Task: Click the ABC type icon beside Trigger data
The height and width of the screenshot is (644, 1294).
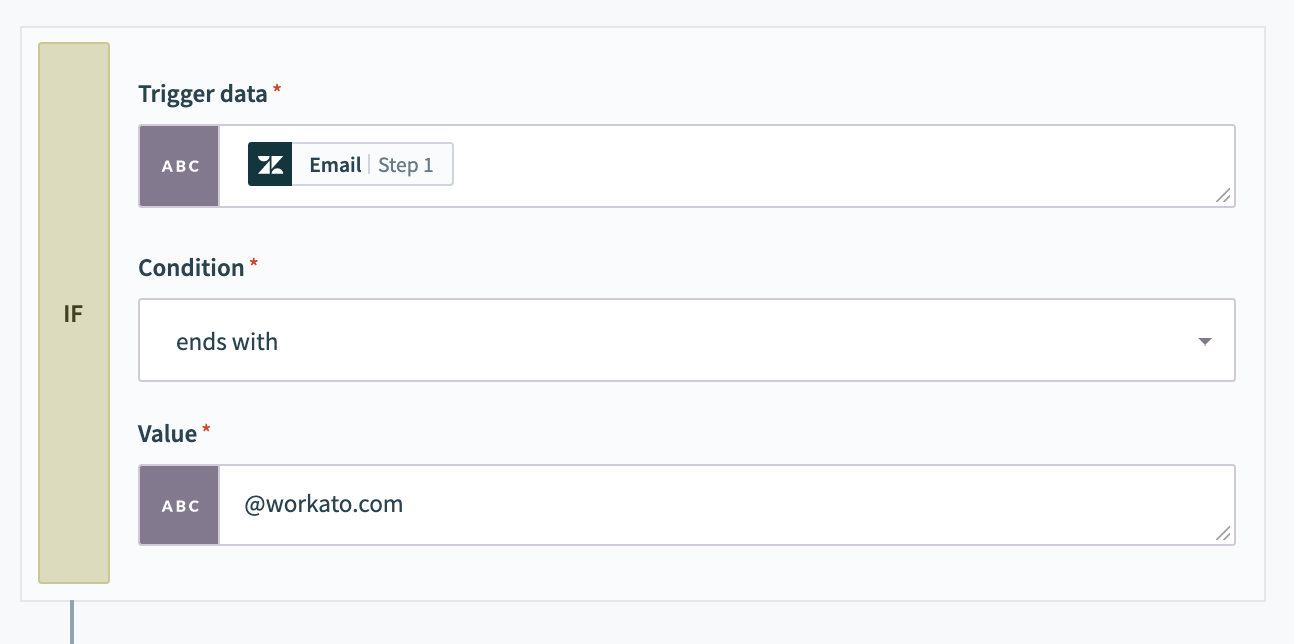Action: coord(180,166)
